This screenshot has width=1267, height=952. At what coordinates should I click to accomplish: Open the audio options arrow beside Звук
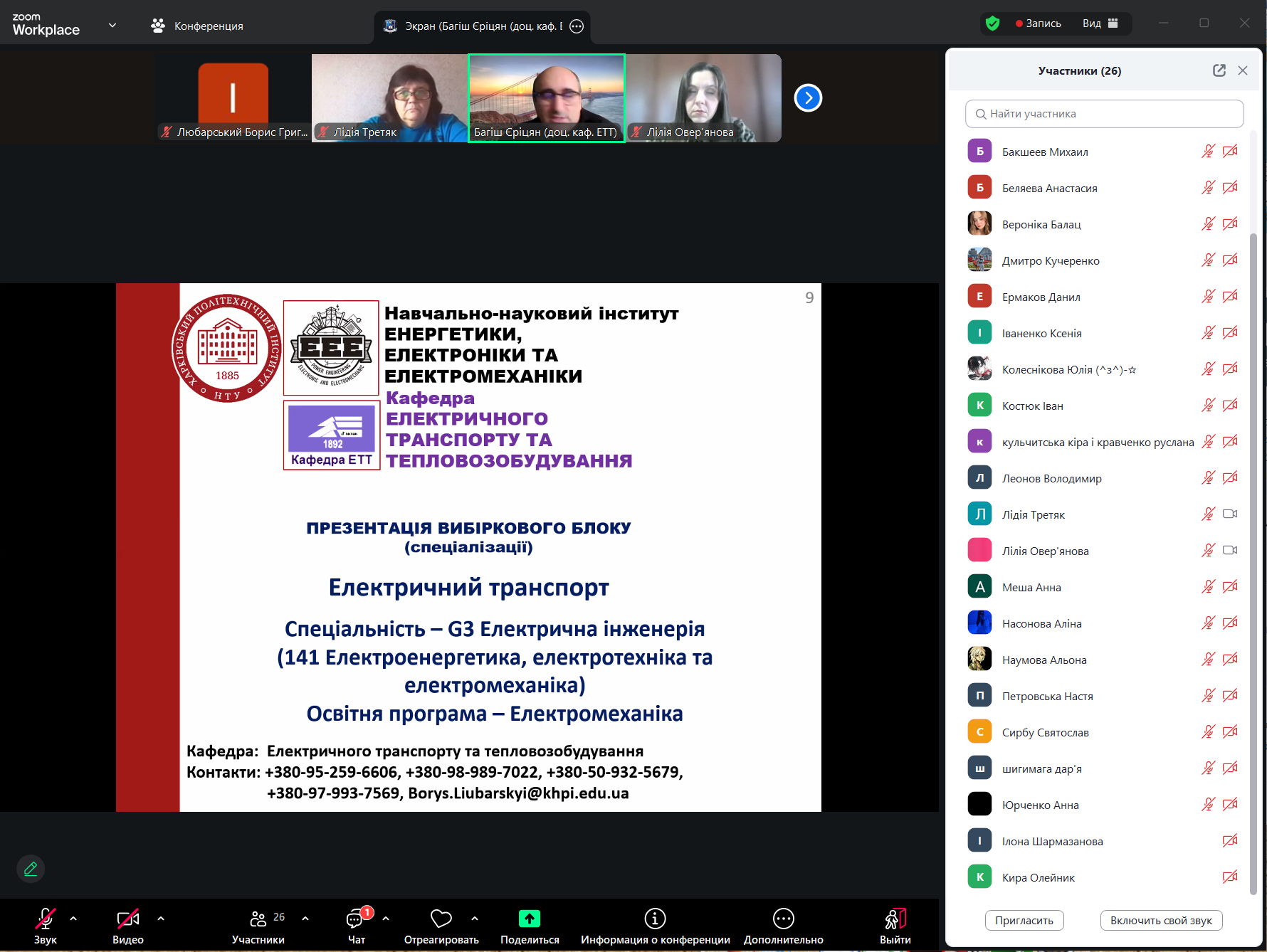(73, 919)
